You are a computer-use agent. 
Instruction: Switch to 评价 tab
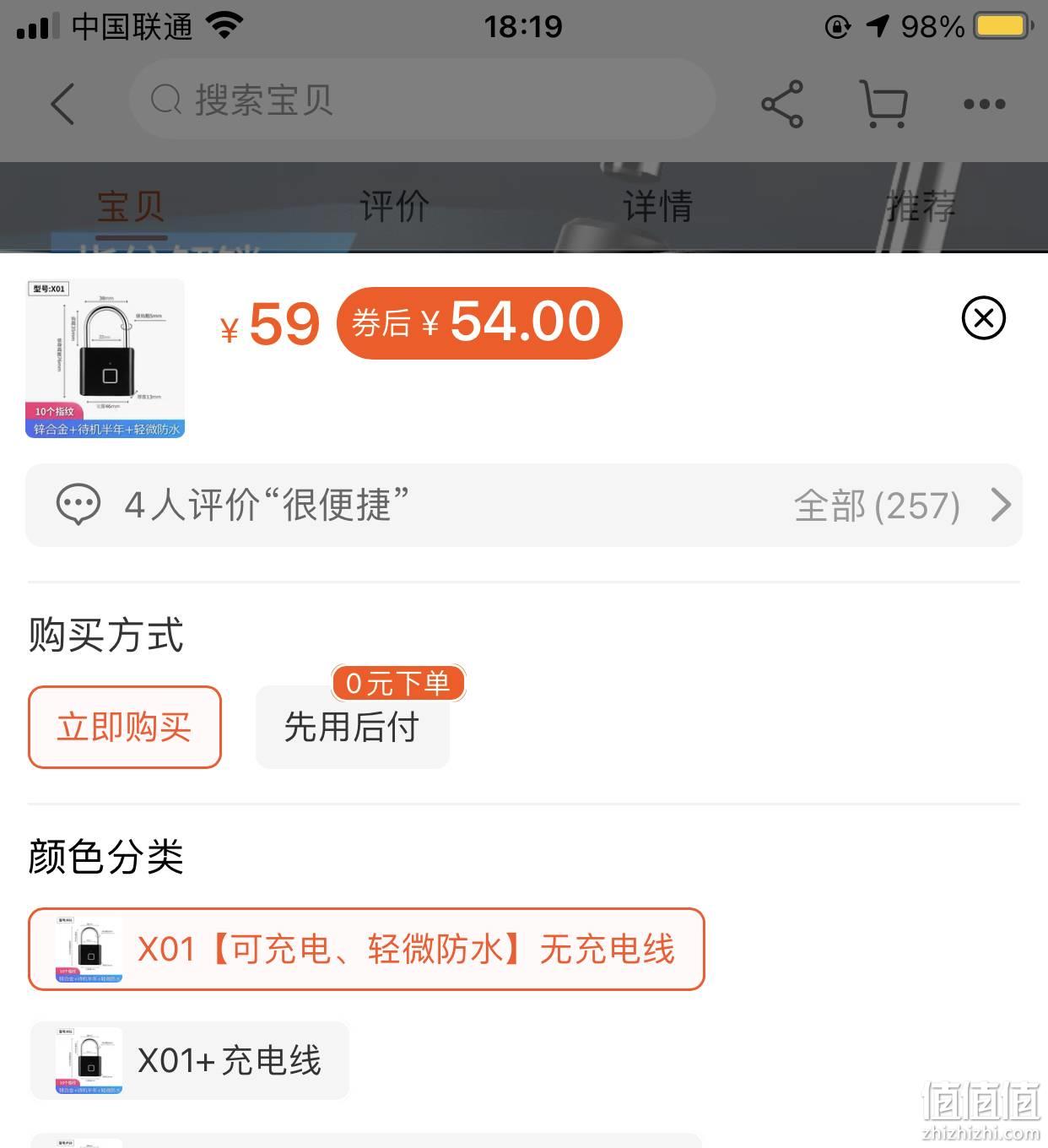[394, 206]
